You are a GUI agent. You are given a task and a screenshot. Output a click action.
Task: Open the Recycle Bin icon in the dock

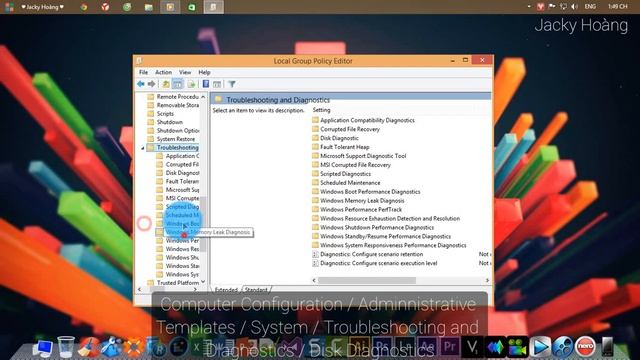click(66, 347)
